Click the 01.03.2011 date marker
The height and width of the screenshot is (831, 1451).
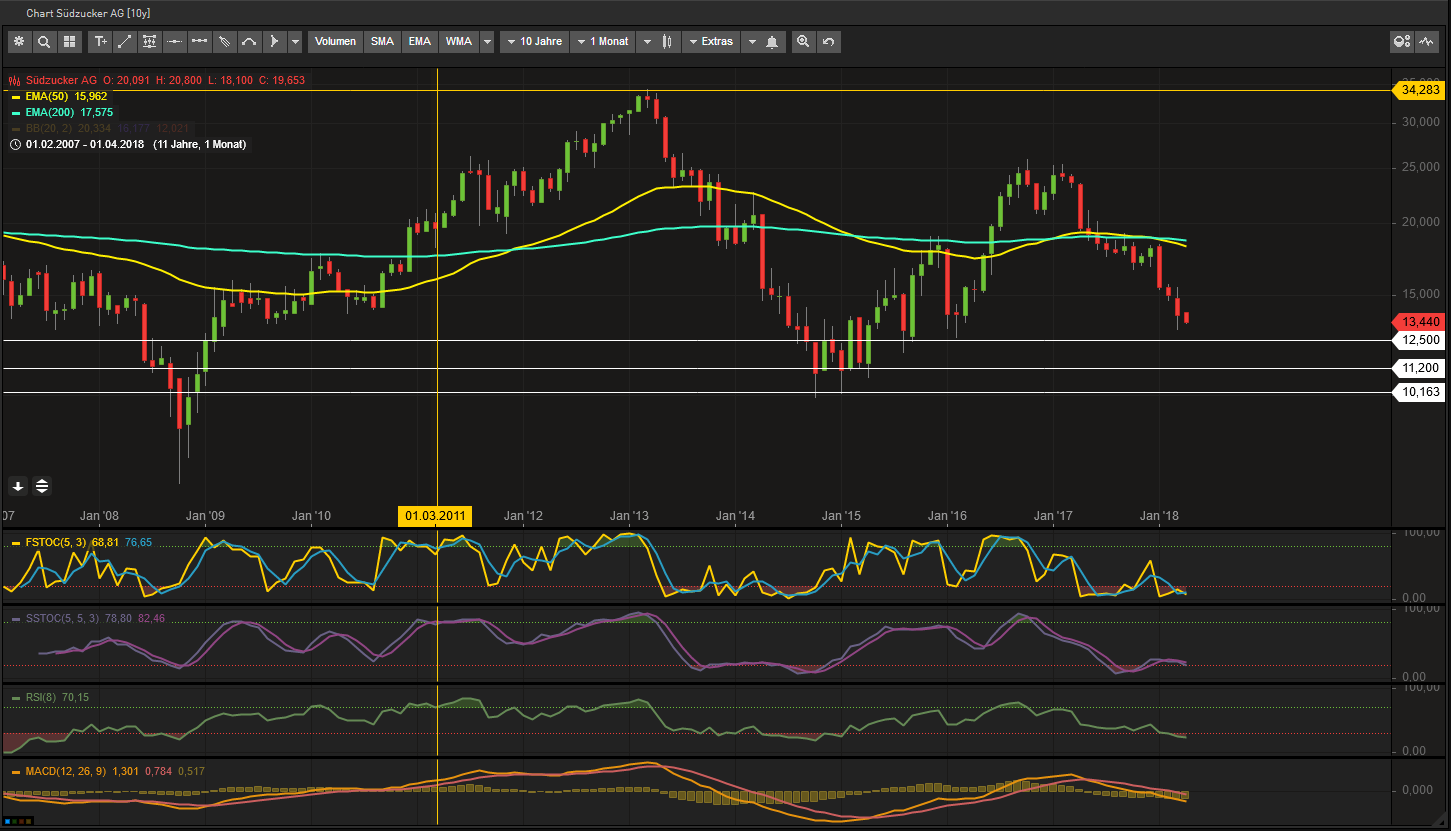pos(434,516)
